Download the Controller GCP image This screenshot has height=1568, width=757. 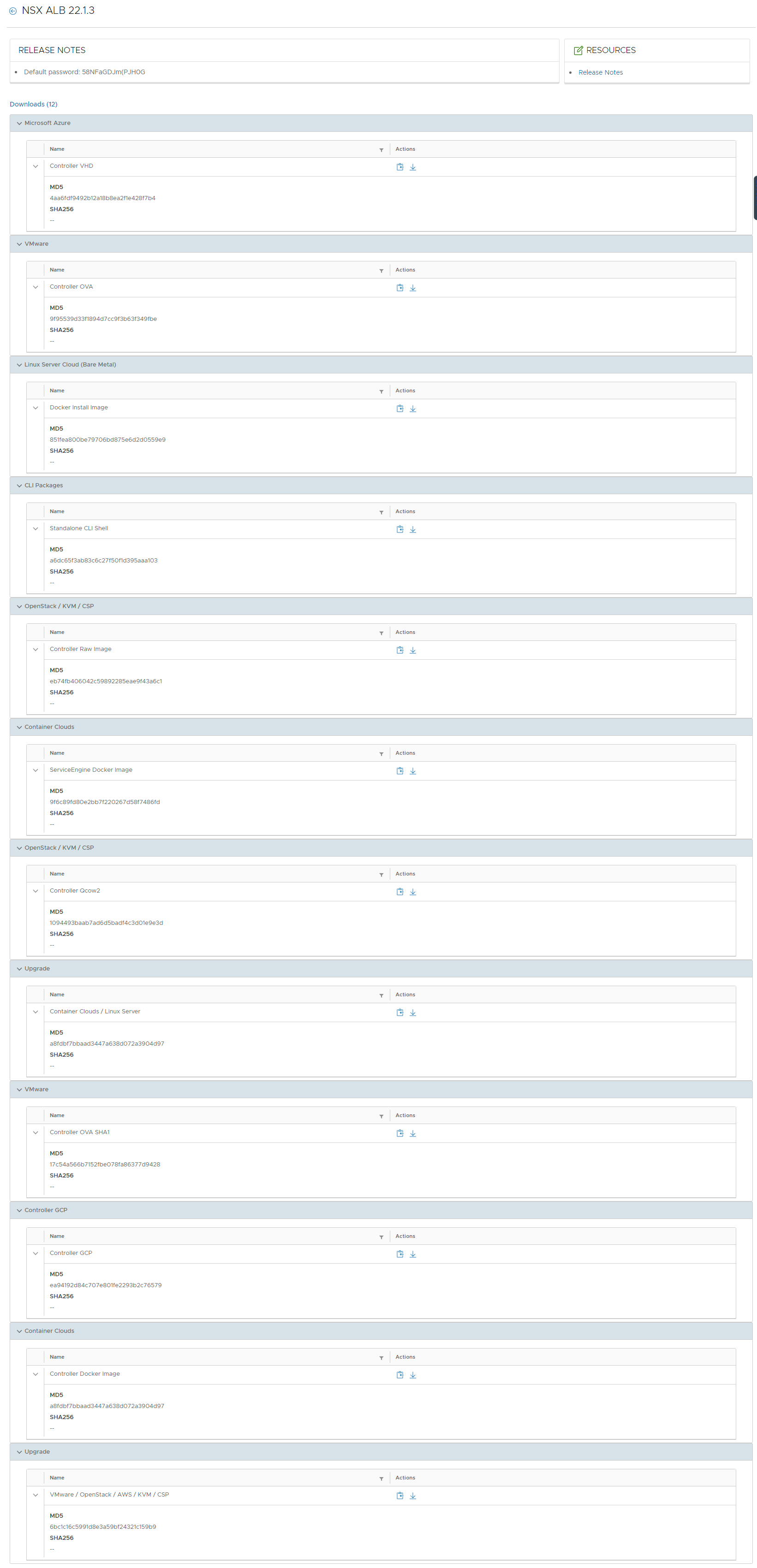pyautogui.click(x=412, y=1254)
